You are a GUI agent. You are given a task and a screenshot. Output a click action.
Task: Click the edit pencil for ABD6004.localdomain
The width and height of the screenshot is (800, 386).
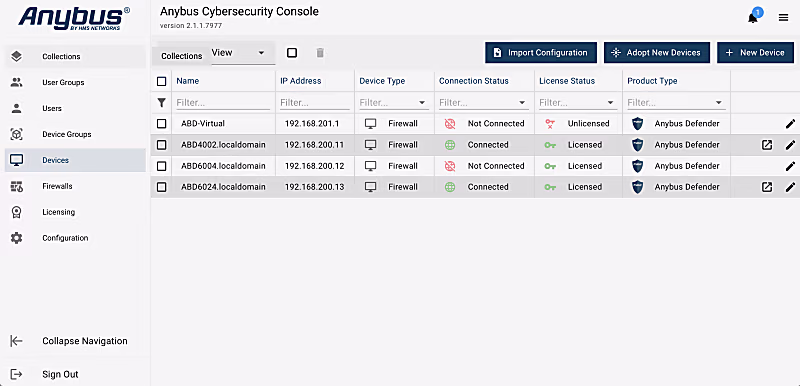click(790, 166)
